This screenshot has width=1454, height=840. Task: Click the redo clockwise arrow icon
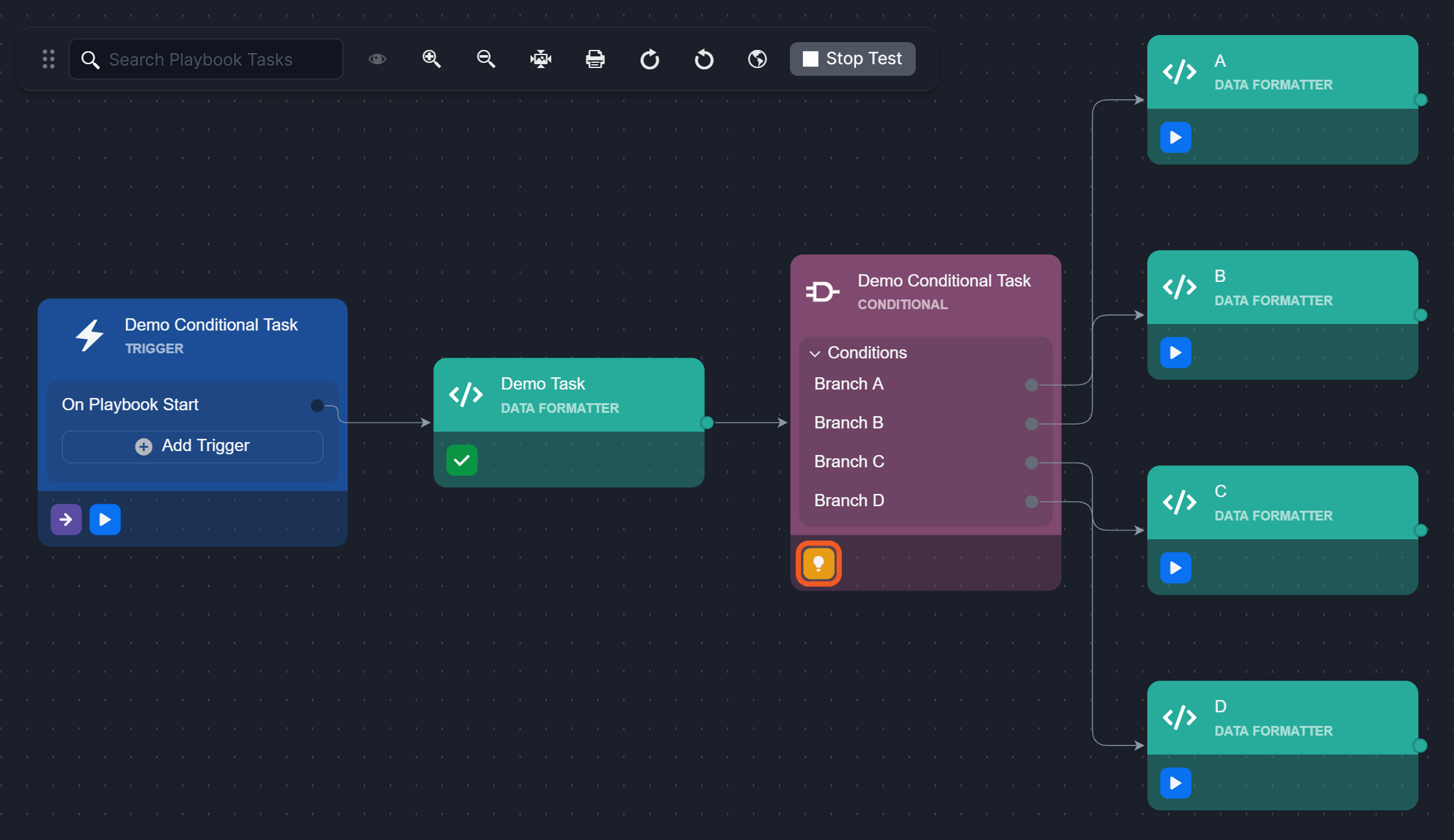pyautogui.click(x=649, y=60)
